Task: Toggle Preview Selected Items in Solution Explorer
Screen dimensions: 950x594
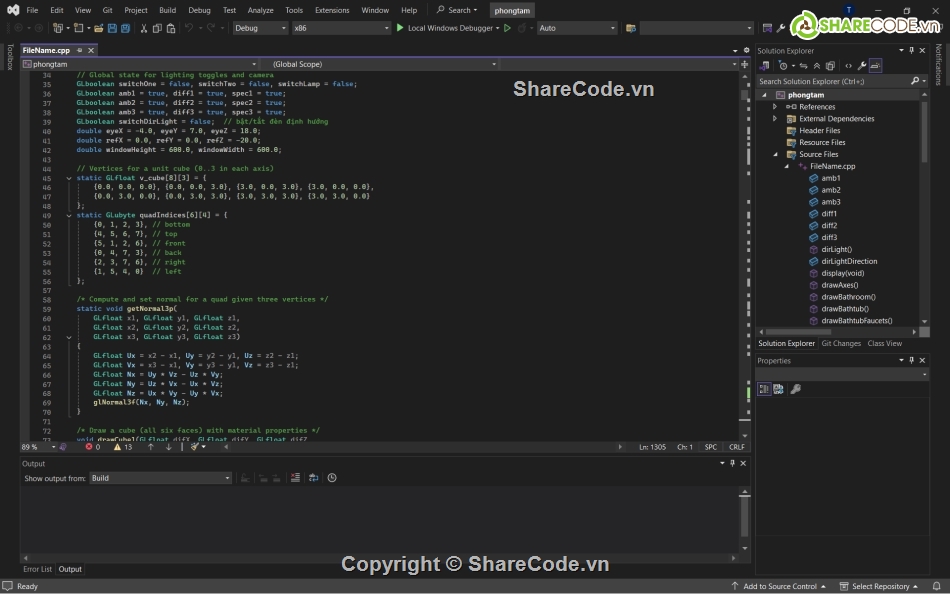Action: (x=875, y=65)
